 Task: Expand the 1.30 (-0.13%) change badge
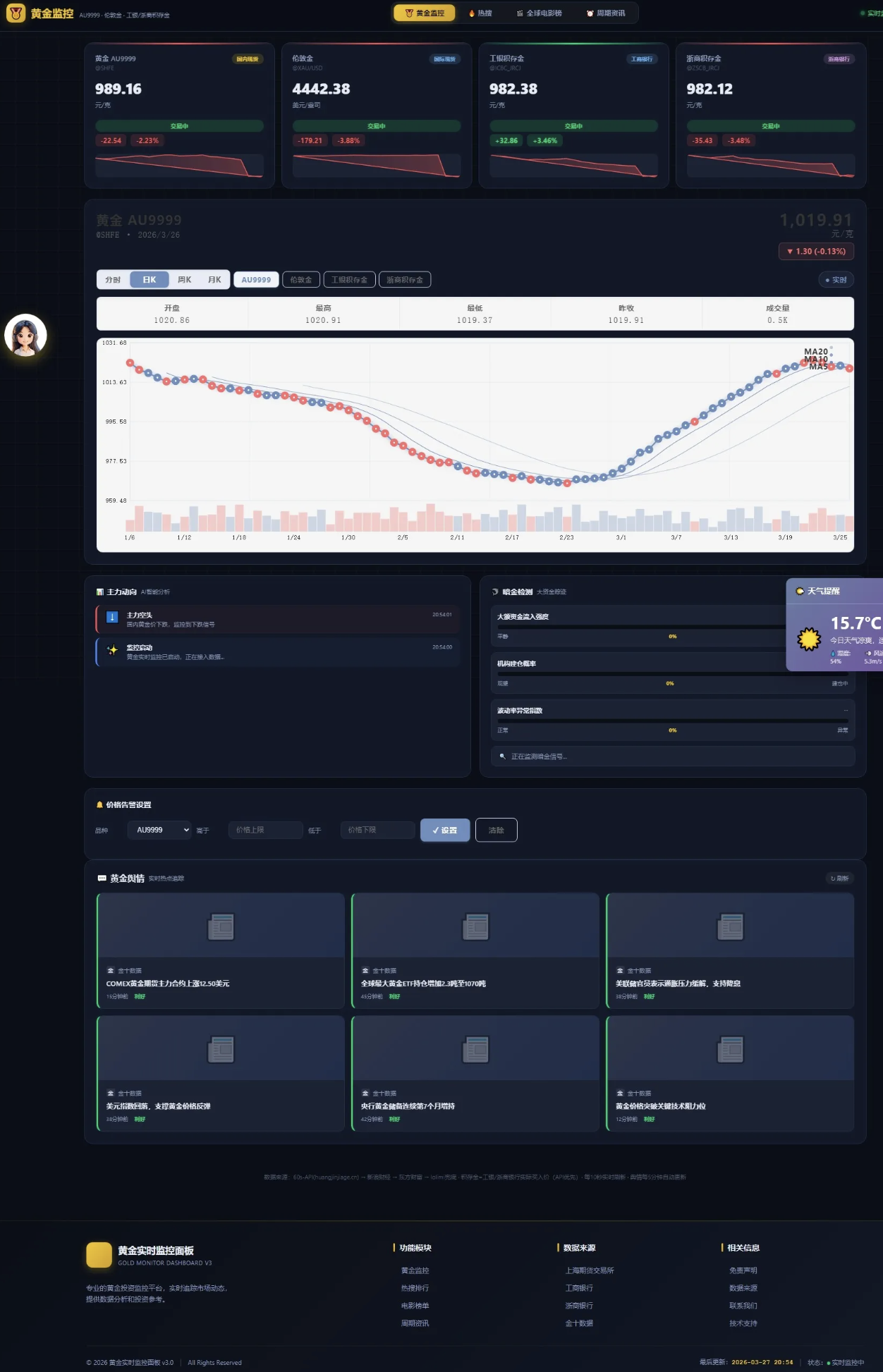pyautogui.click(x=816, y=252)
